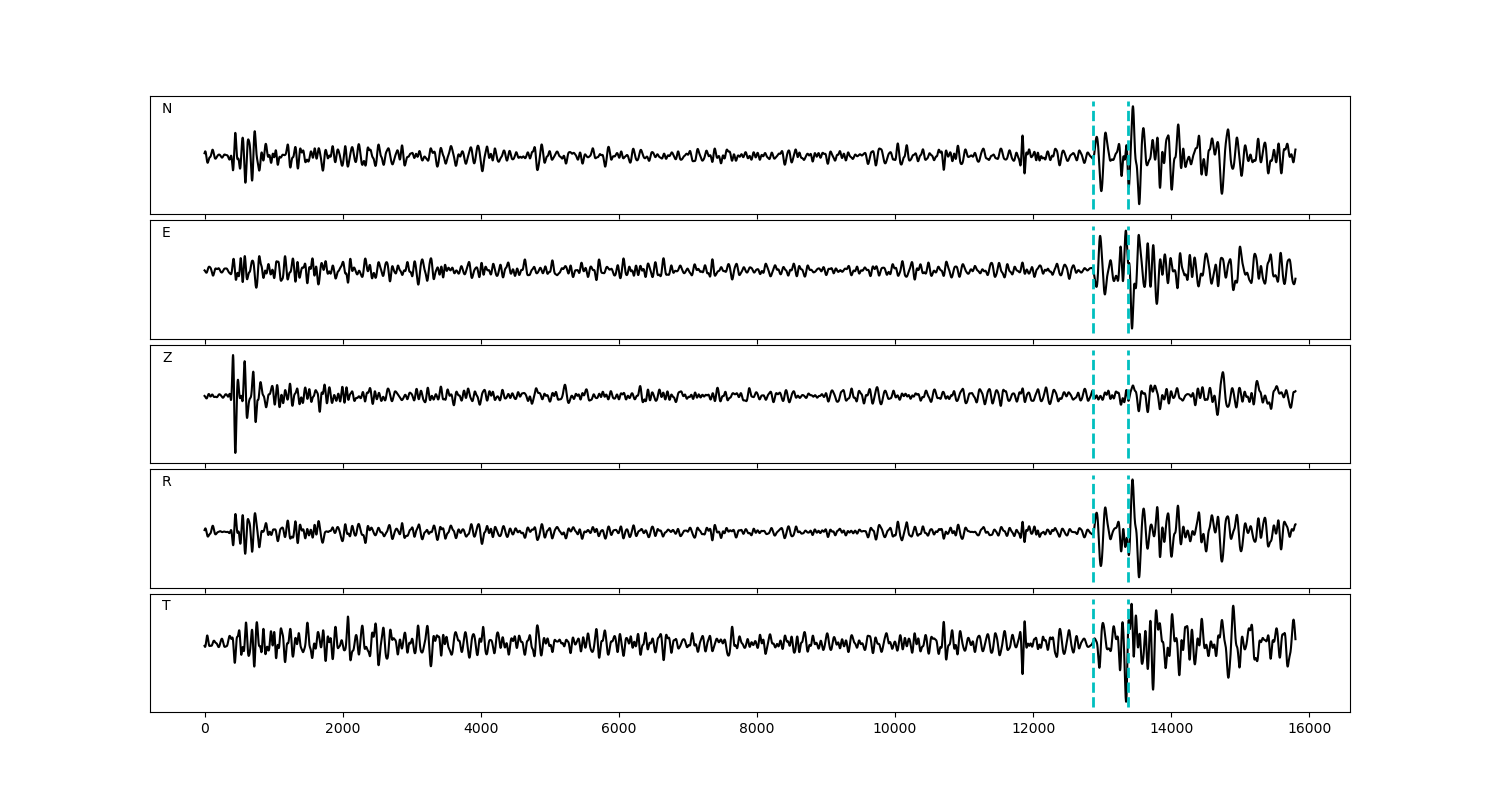The height and width of the screenshot is (800, 1500).
Task: Click the 0 tick label on x-axis
Action: click(205, 730)
